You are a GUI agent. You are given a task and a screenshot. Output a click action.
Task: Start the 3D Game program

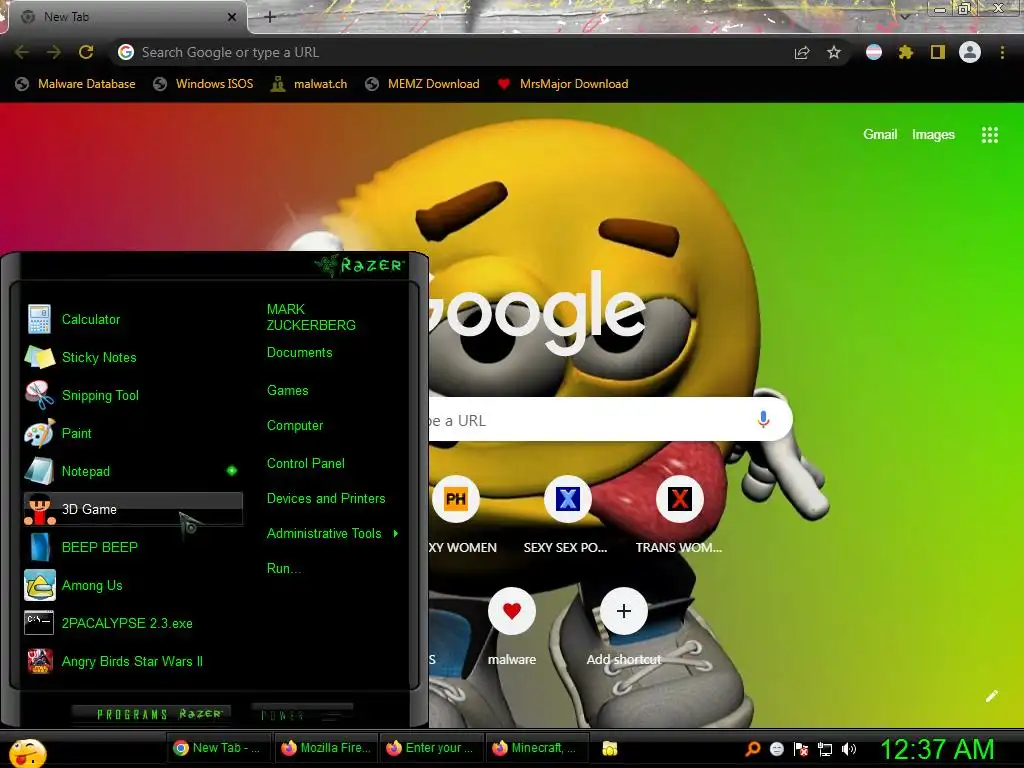pos(133,509)
